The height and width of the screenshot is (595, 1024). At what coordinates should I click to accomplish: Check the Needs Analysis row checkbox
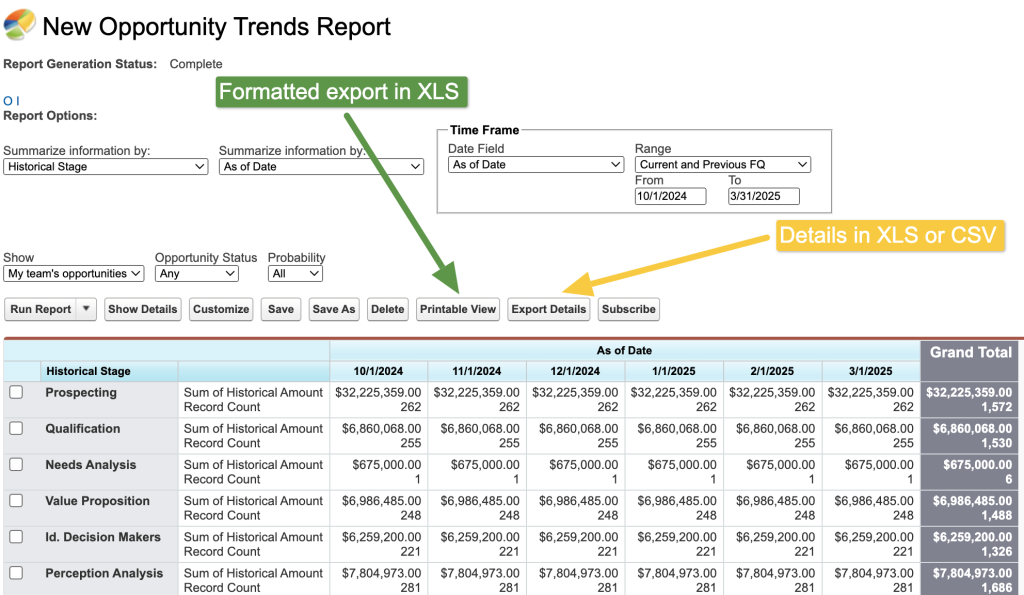click(16, 464)
